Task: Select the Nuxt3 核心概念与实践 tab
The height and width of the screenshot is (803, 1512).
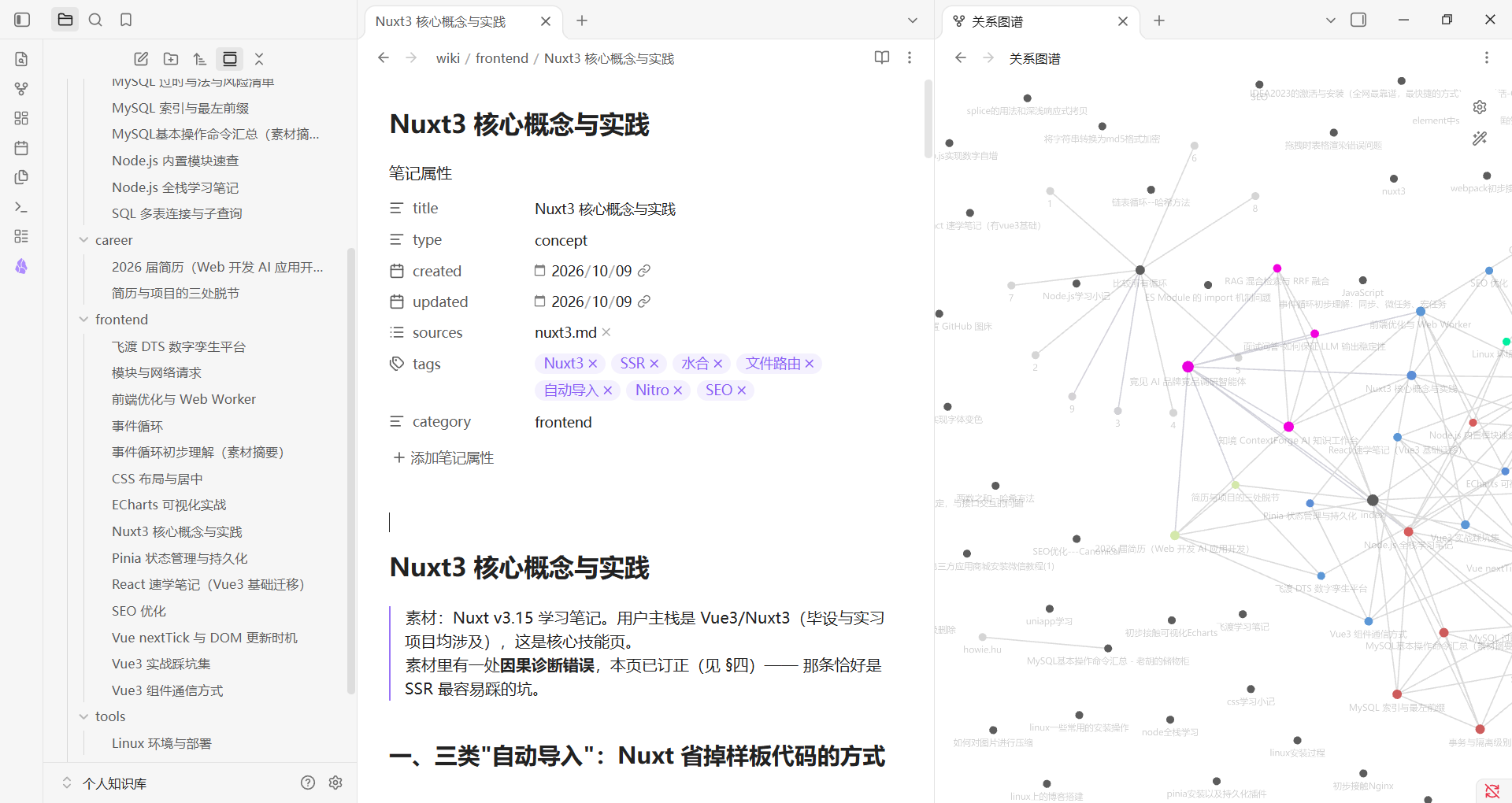Action: tap(463, 21)
